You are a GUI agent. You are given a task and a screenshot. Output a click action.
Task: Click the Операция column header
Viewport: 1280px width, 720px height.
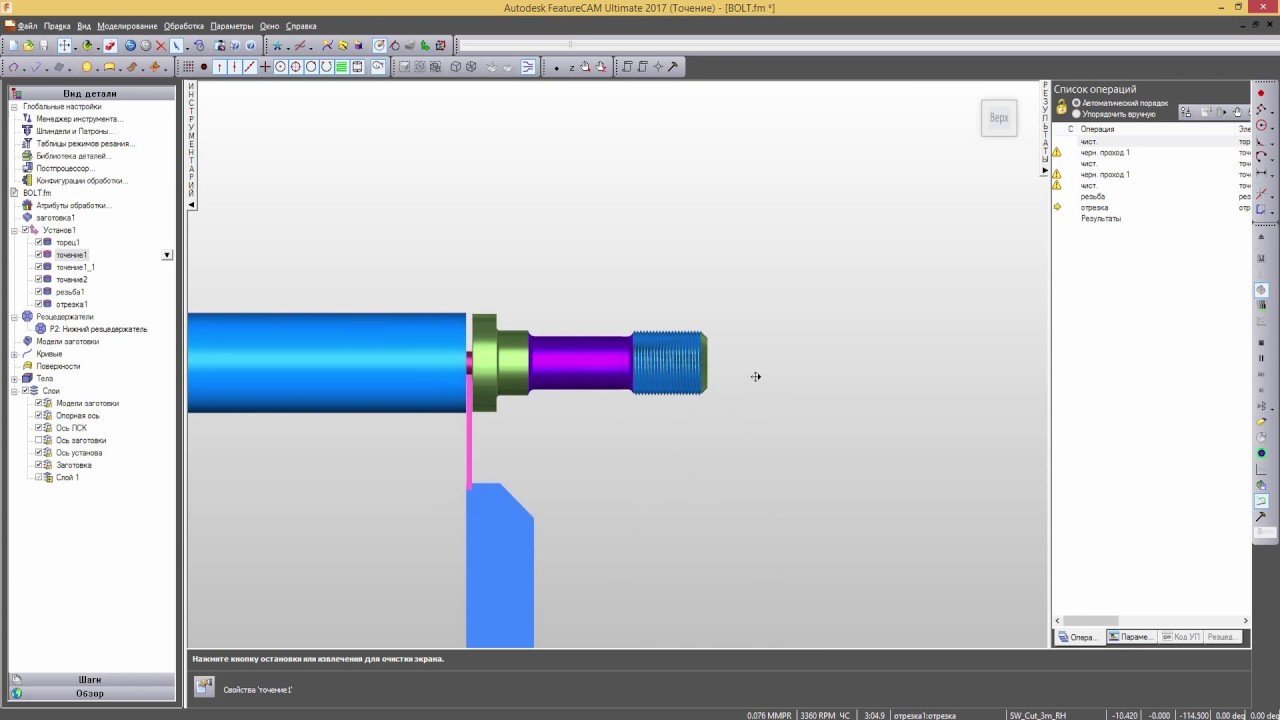(1097, 129)
